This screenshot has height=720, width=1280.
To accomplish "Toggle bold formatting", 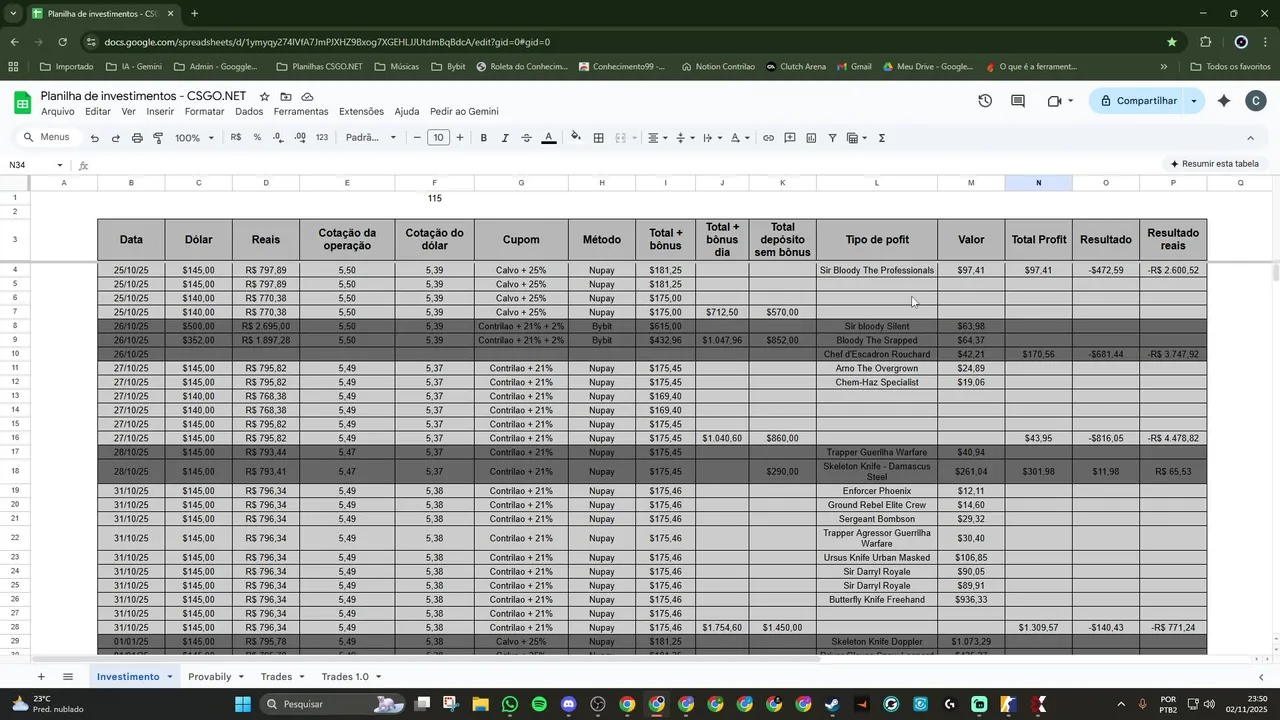I will (484, 138).
